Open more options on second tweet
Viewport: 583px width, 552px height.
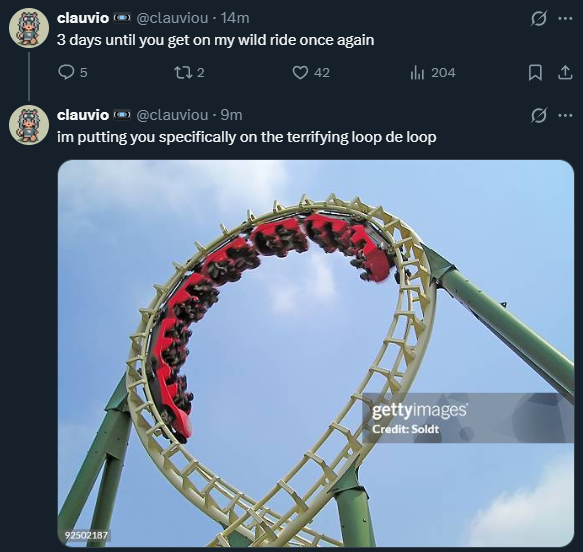[x=566, y=115]
